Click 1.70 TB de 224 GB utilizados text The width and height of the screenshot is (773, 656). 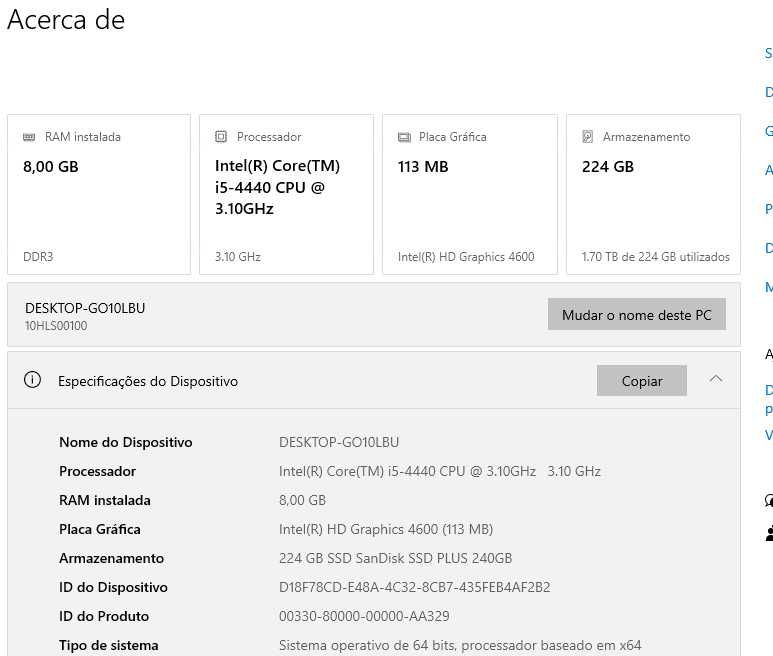coord(655,257)
